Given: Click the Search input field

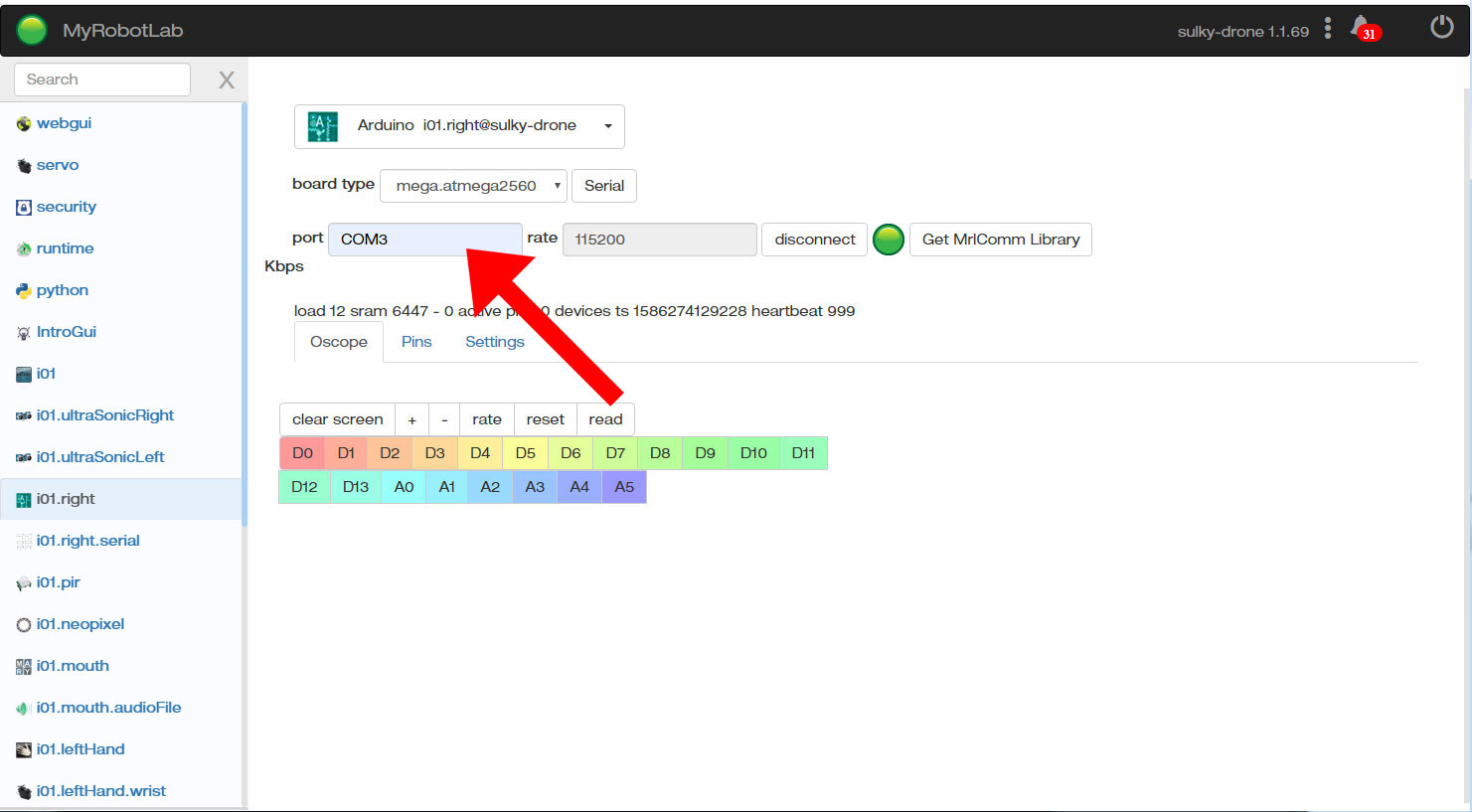Looking at the screenshot, I should pos(102,80).
